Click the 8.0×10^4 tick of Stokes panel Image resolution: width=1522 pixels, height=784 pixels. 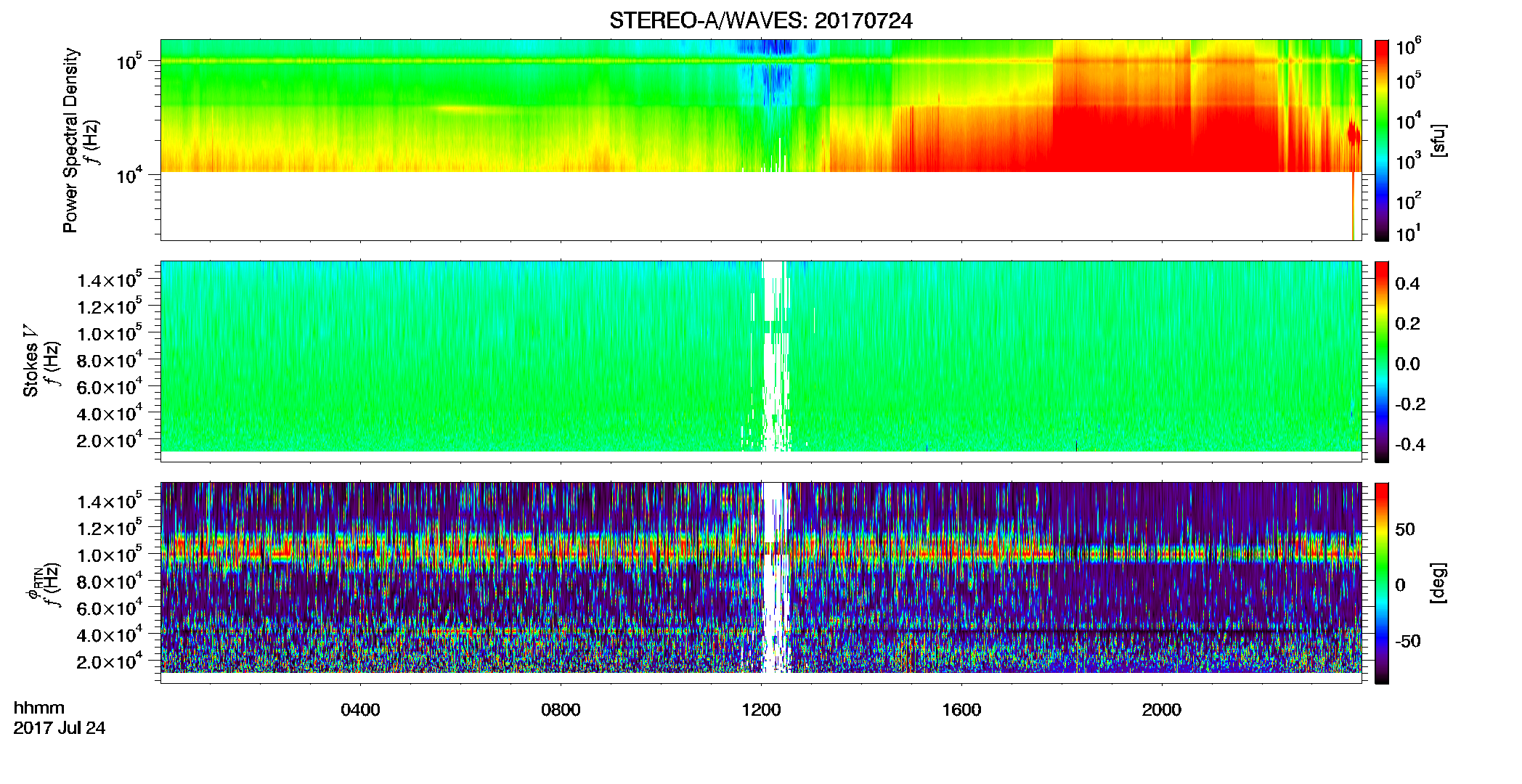point(110,360)
